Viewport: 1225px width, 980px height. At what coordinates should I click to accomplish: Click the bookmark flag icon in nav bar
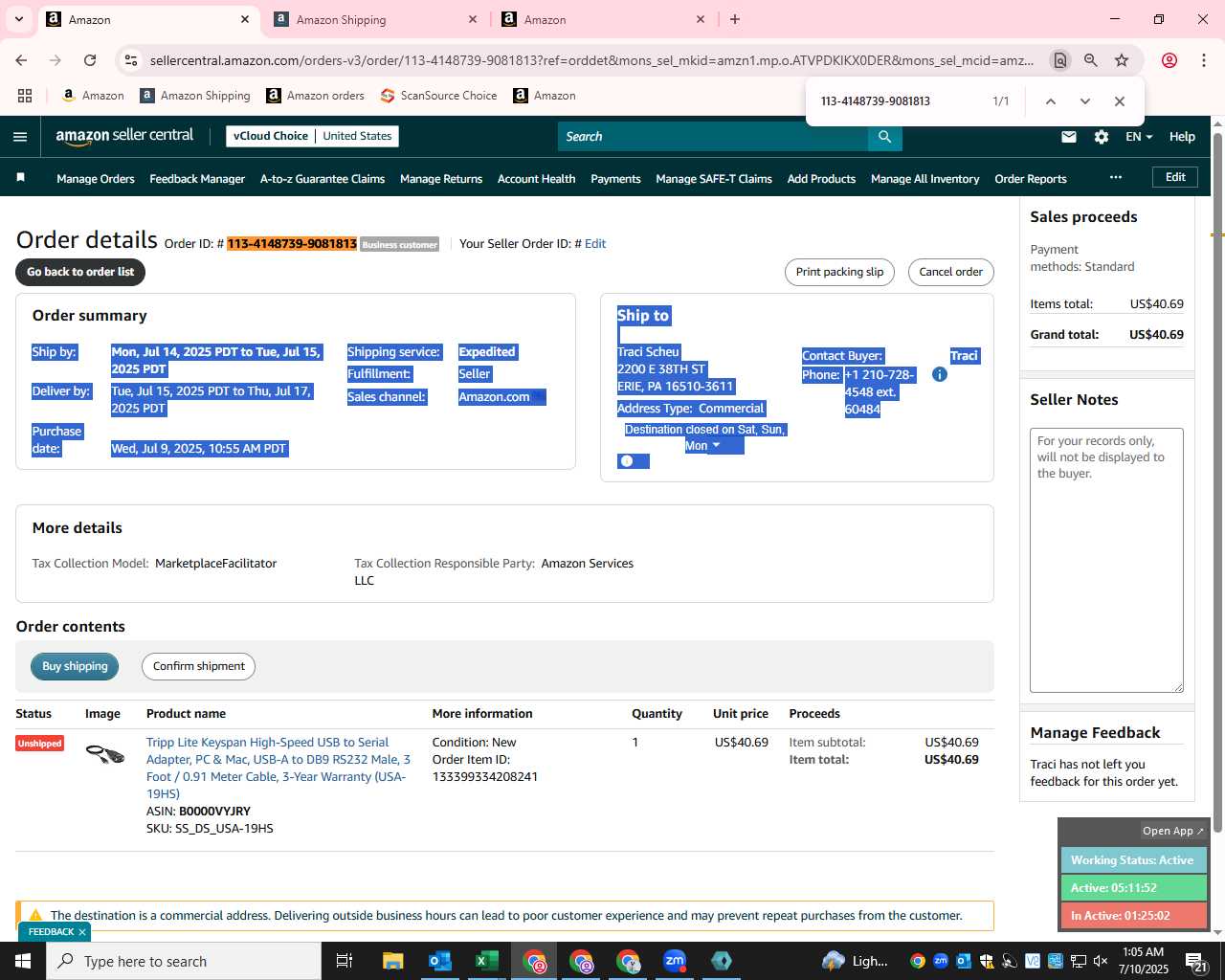pos(21,178)
